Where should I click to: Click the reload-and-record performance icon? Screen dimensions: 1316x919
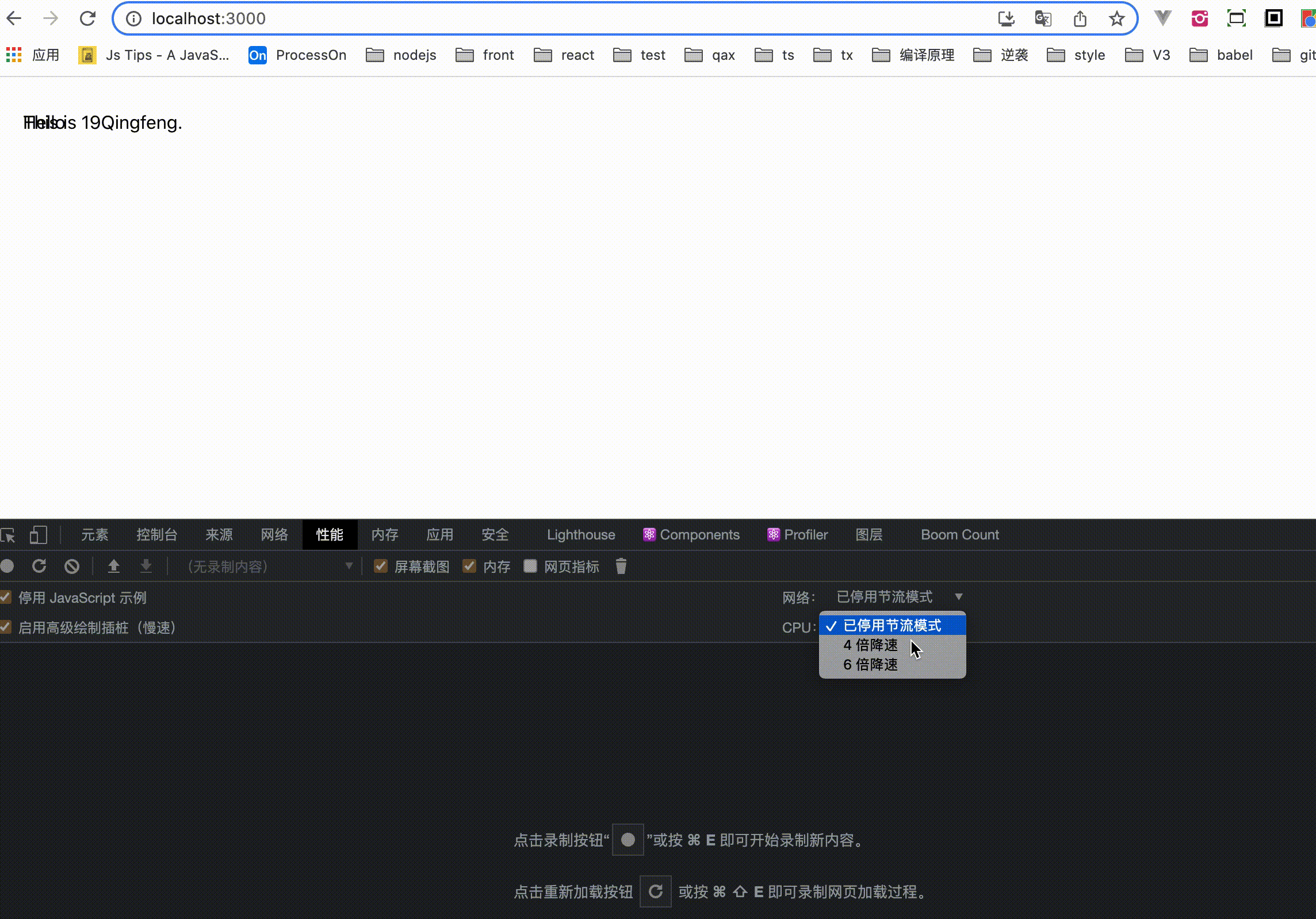tap(39, 566)
